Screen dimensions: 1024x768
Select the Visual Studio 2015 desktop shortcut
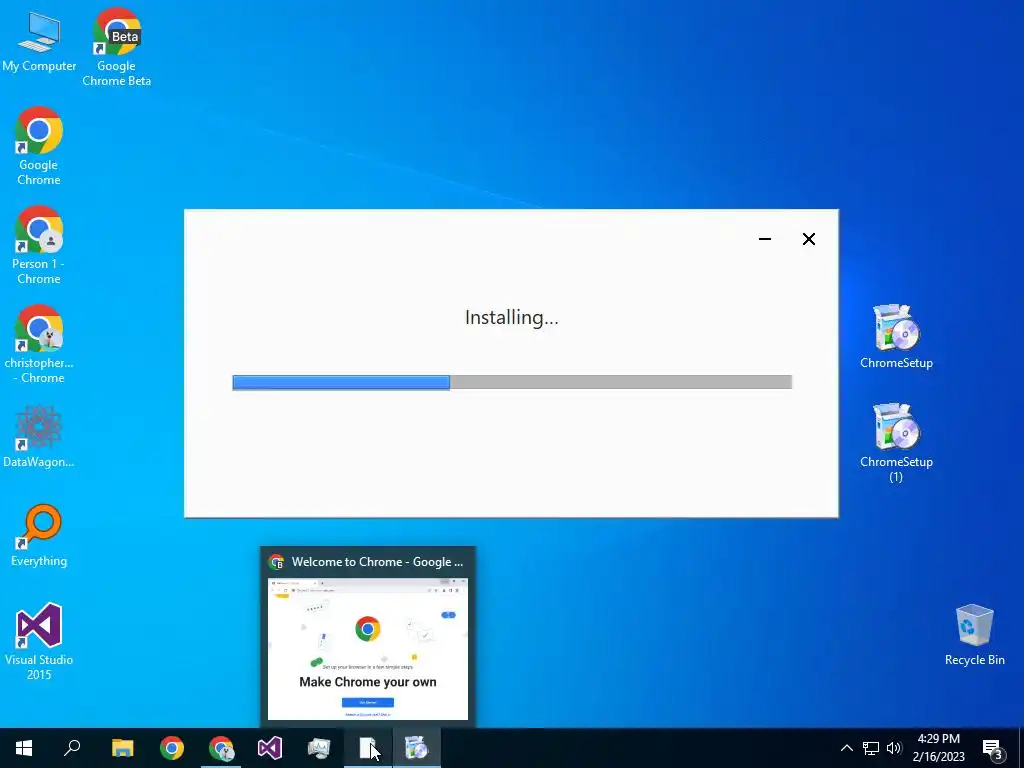[39, 641]
